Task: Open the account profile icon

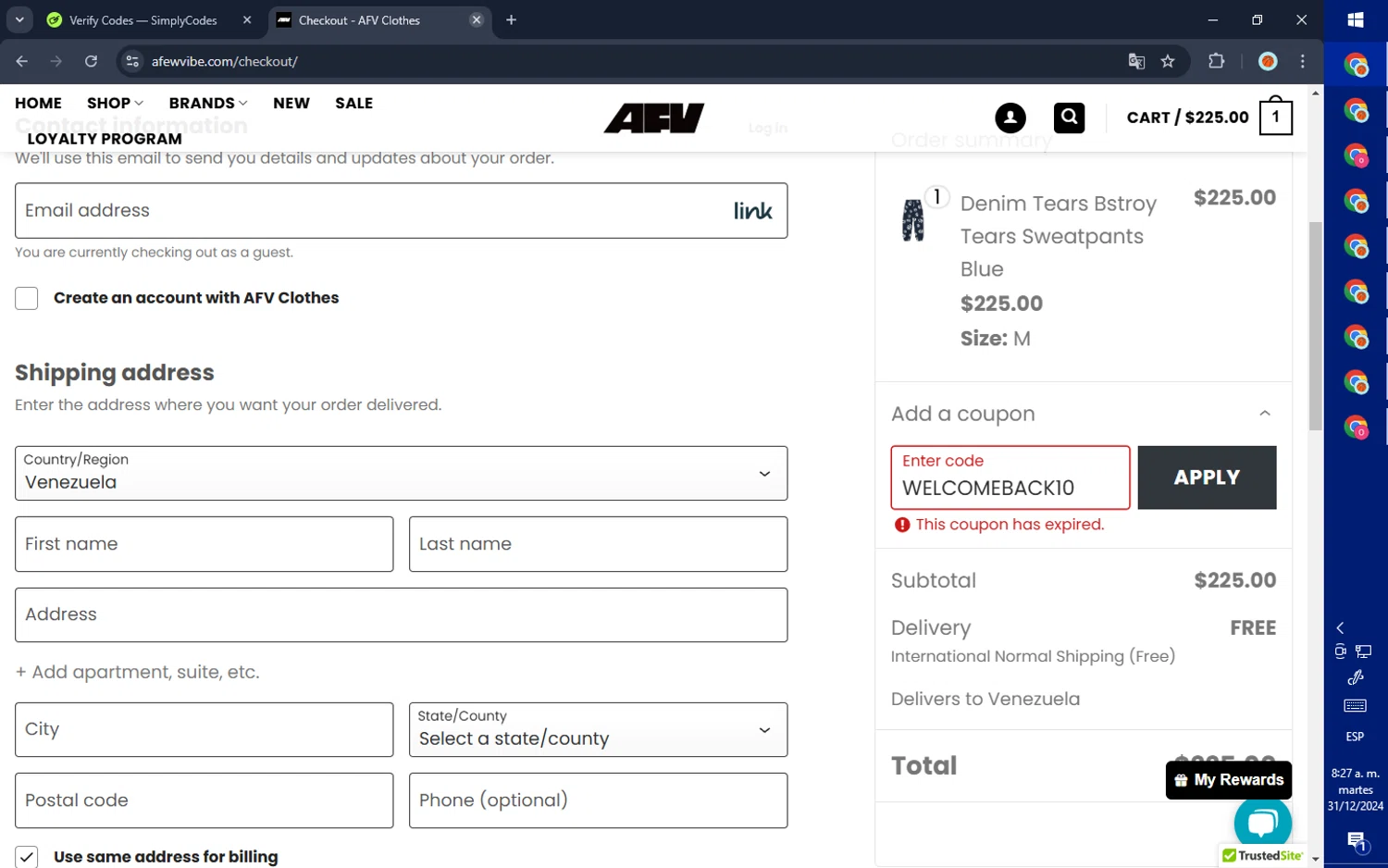Action: point(1010,118)
